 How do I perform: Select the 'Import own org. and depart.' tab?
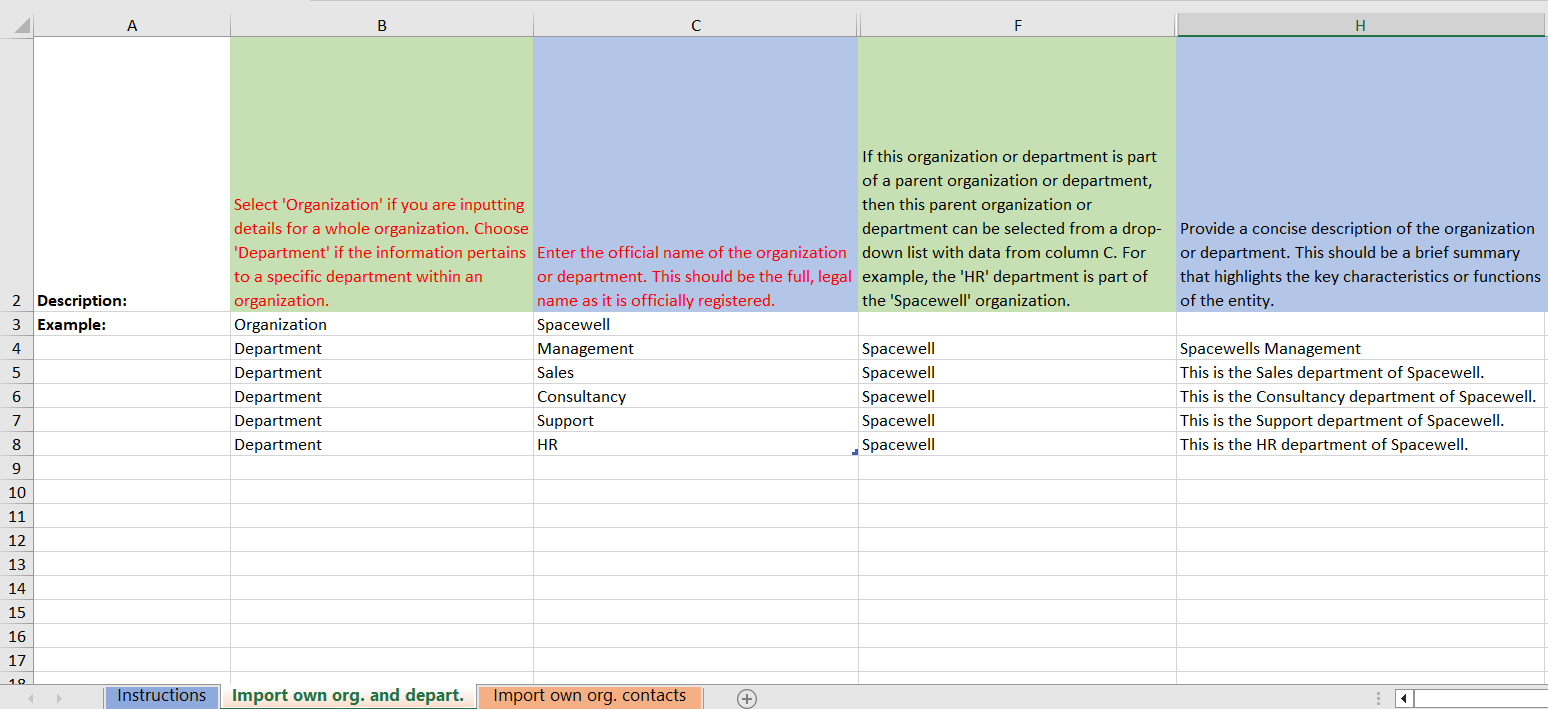(348, 696)
